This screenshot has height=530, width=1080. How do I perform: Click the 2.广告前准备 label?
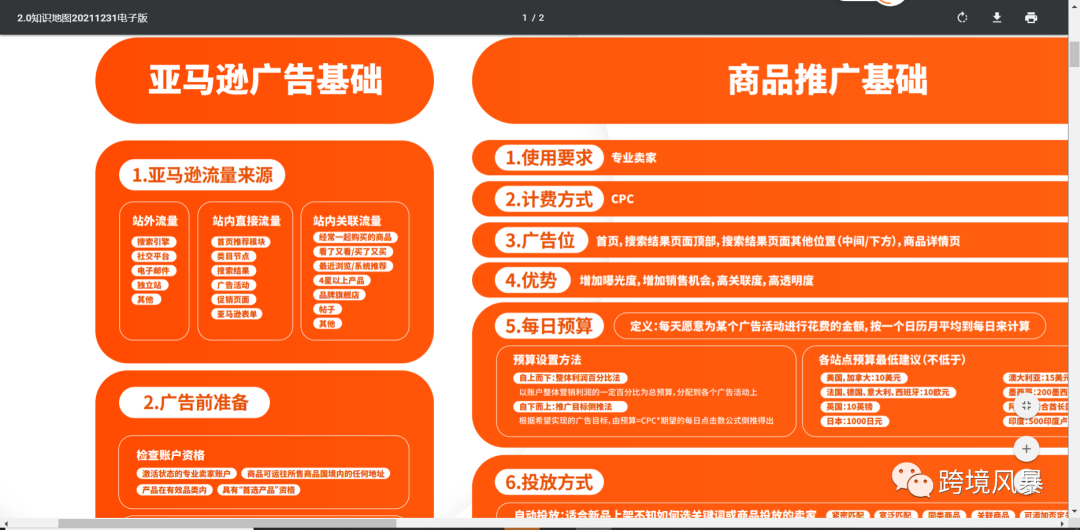point(195,403)
